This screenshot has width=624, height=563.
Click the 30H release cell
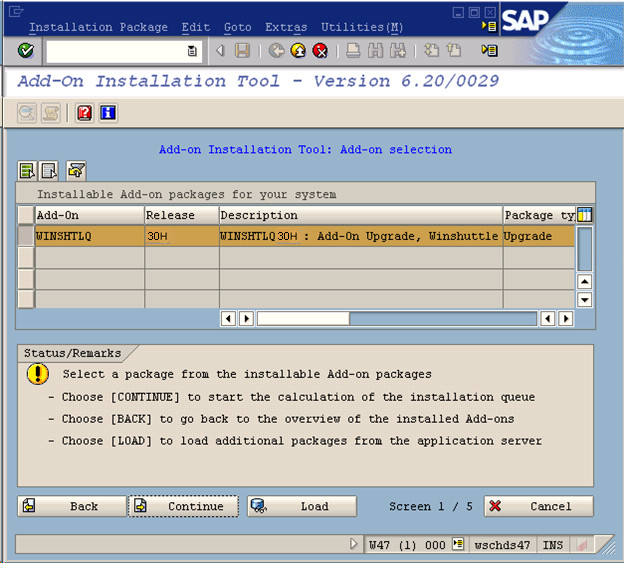tap(182, 236)
